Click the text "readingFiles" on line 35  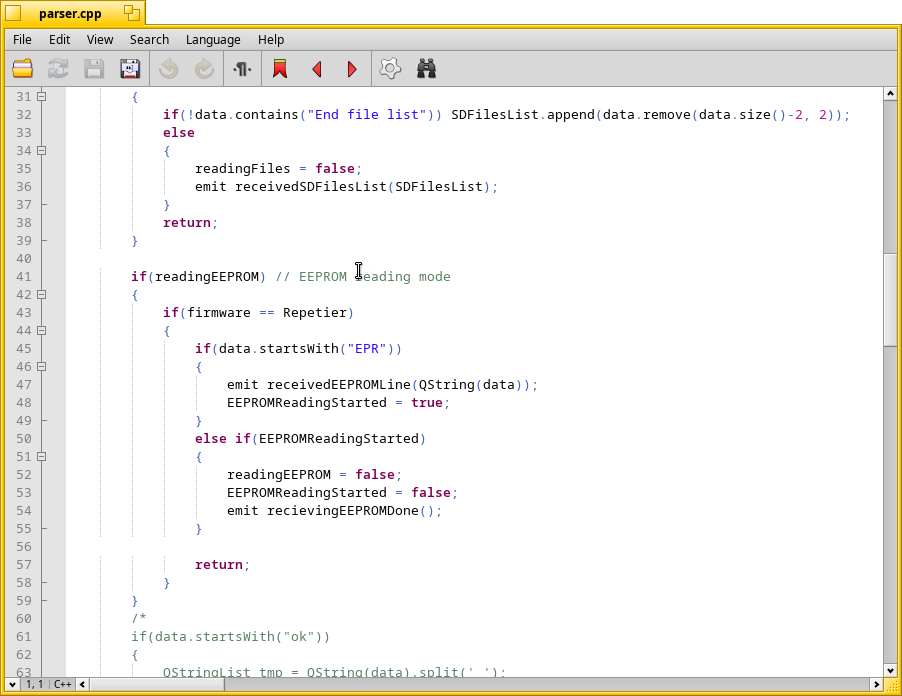tap(242, 169)
